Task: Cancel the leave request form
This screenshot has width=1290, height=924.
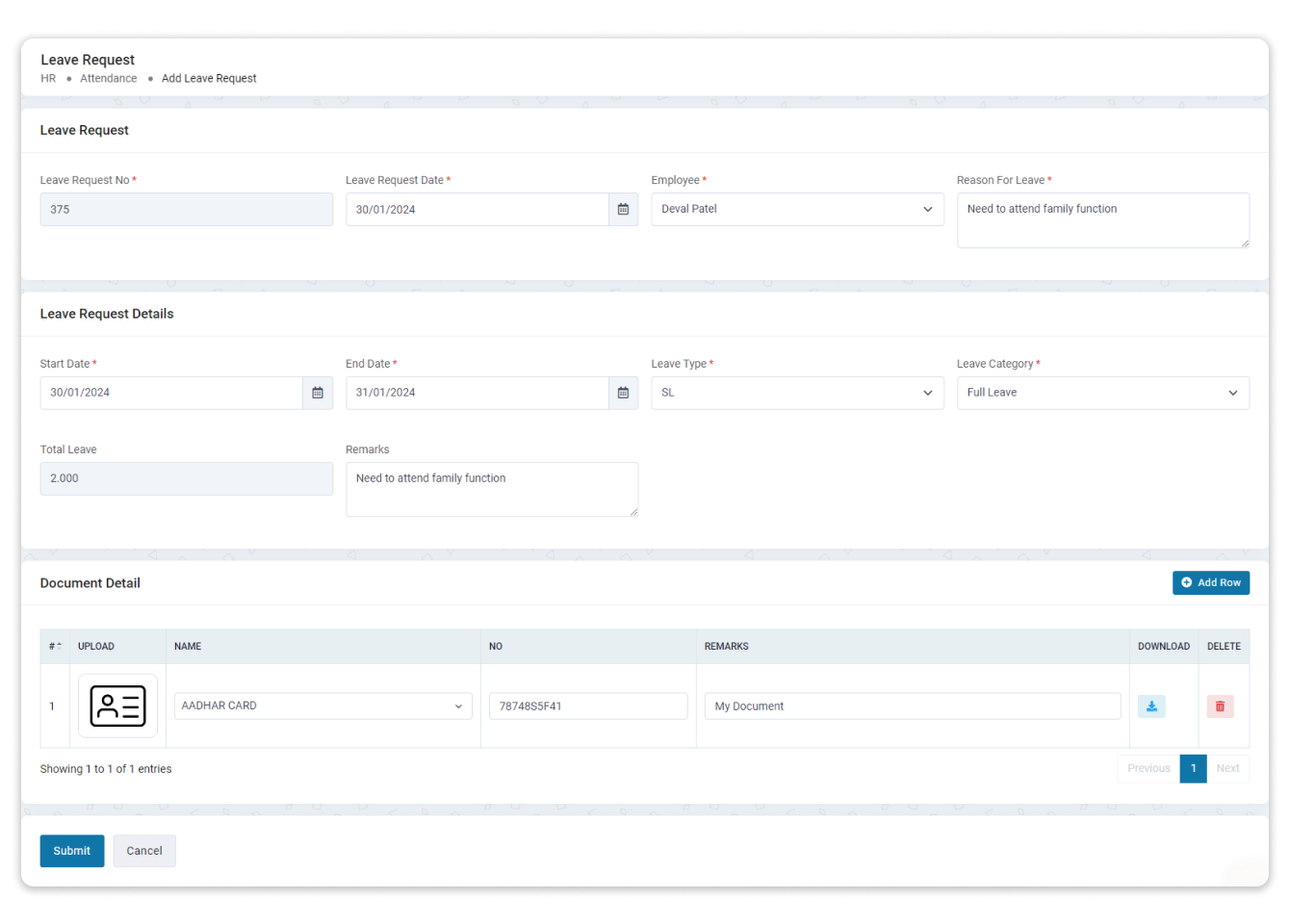Action: 144,851
